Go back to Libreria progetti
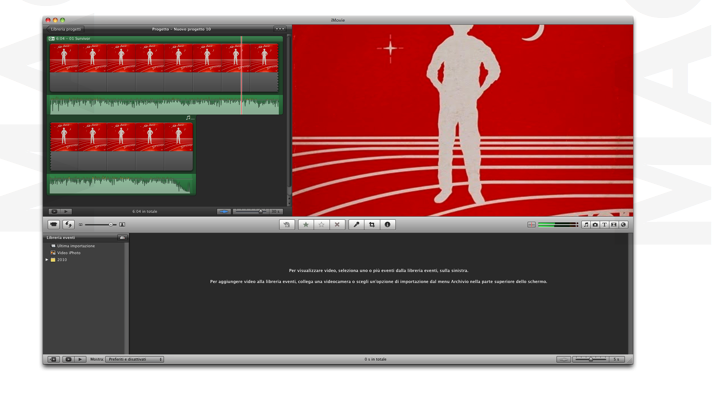 pyautogui.click(x=65, y=29)
